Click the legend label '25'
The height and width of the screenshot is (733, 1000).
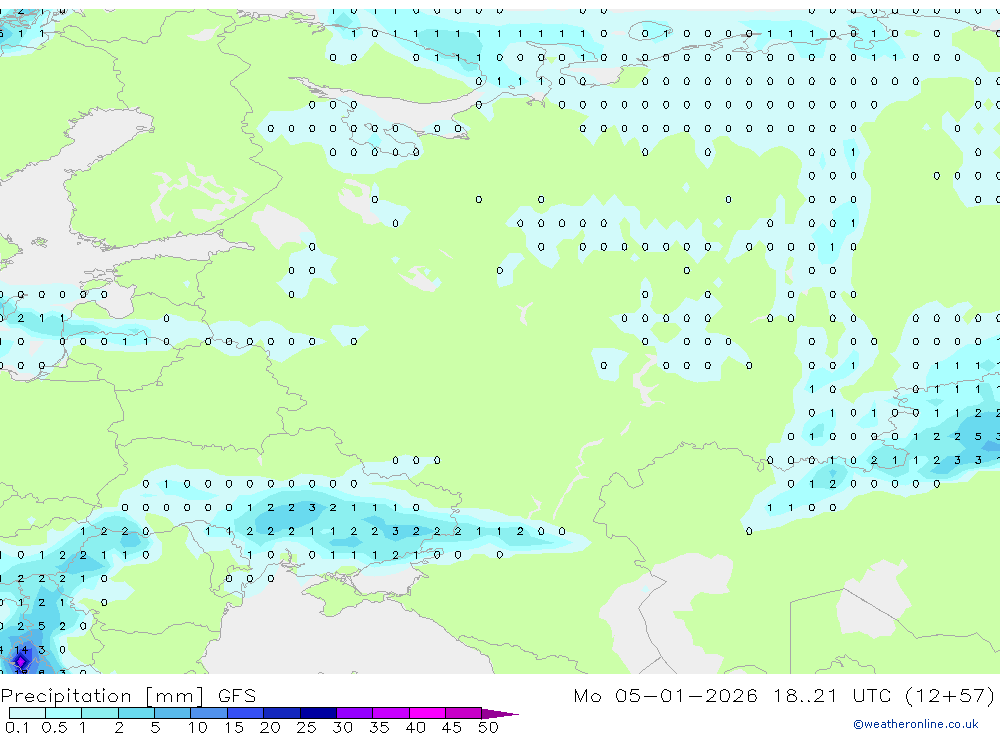(x=306, y=727)
